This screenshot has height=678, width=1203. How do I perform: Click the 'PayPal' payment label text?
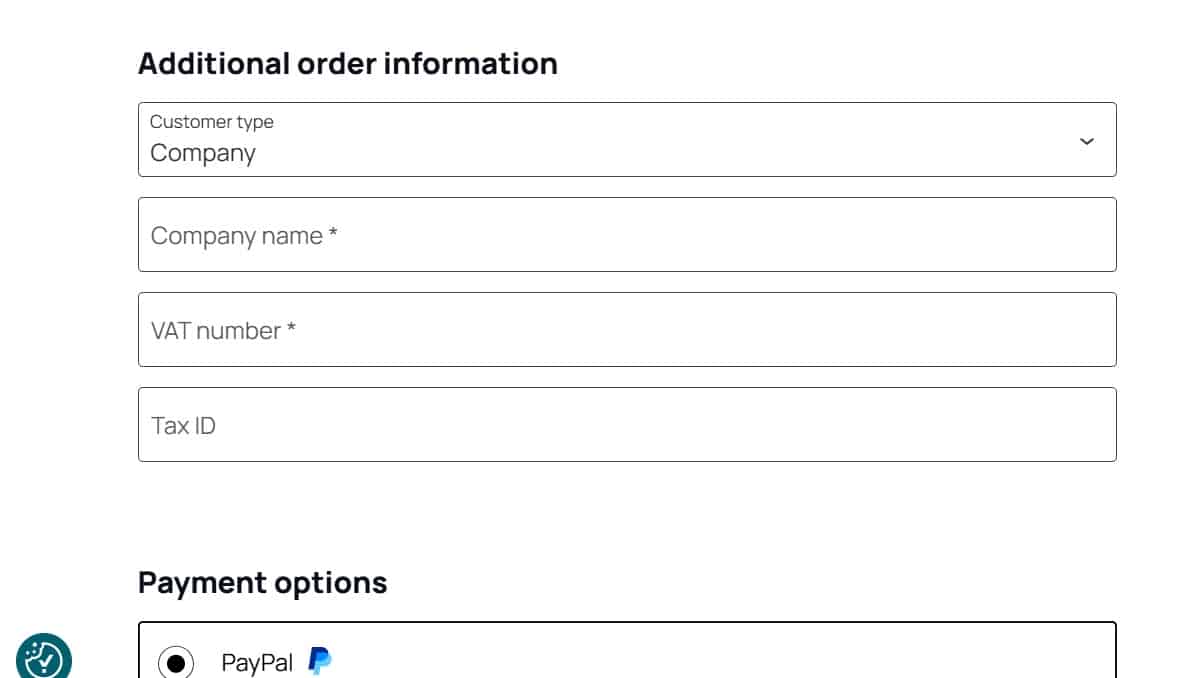257,663
